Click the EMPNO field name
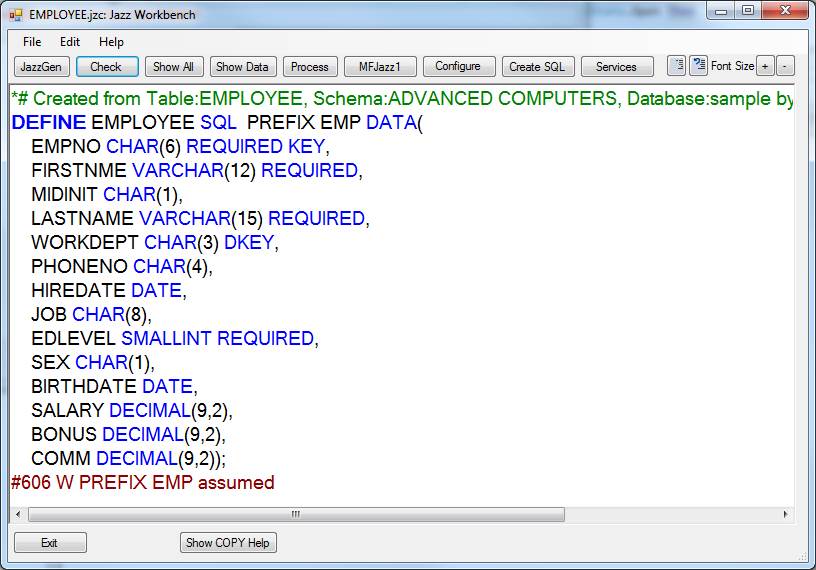Image resolution: width=816 pixels, height=570 pixels. 66,146
